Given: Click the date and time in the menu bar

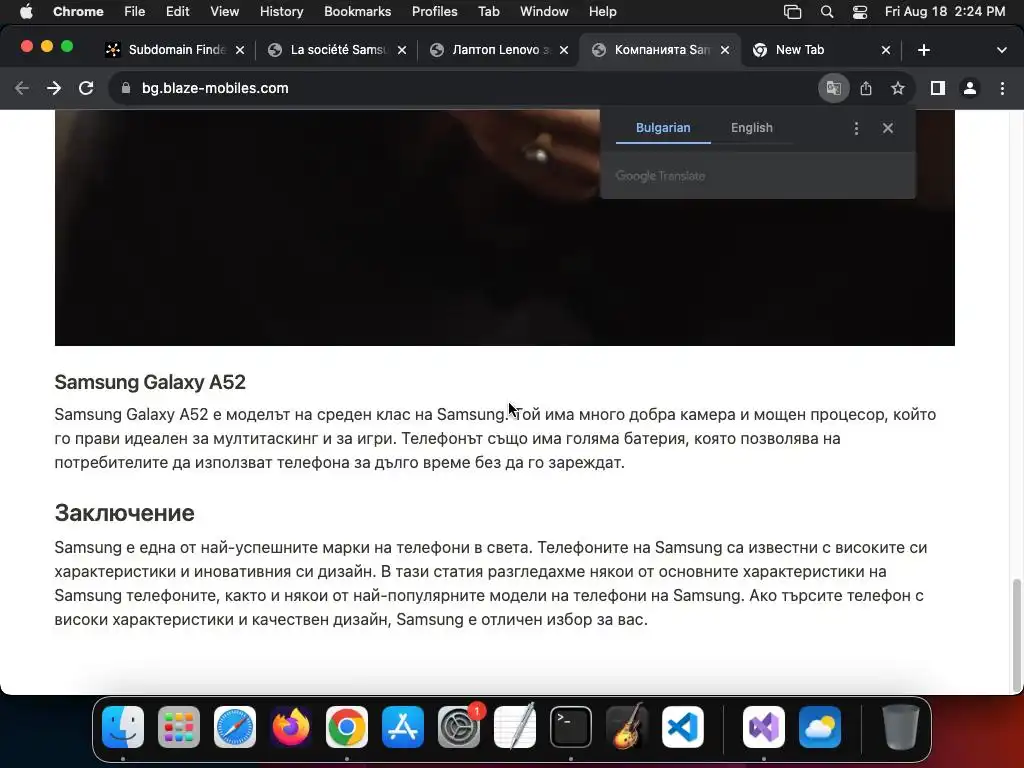Looking at the screenshot, I should 945,12.
